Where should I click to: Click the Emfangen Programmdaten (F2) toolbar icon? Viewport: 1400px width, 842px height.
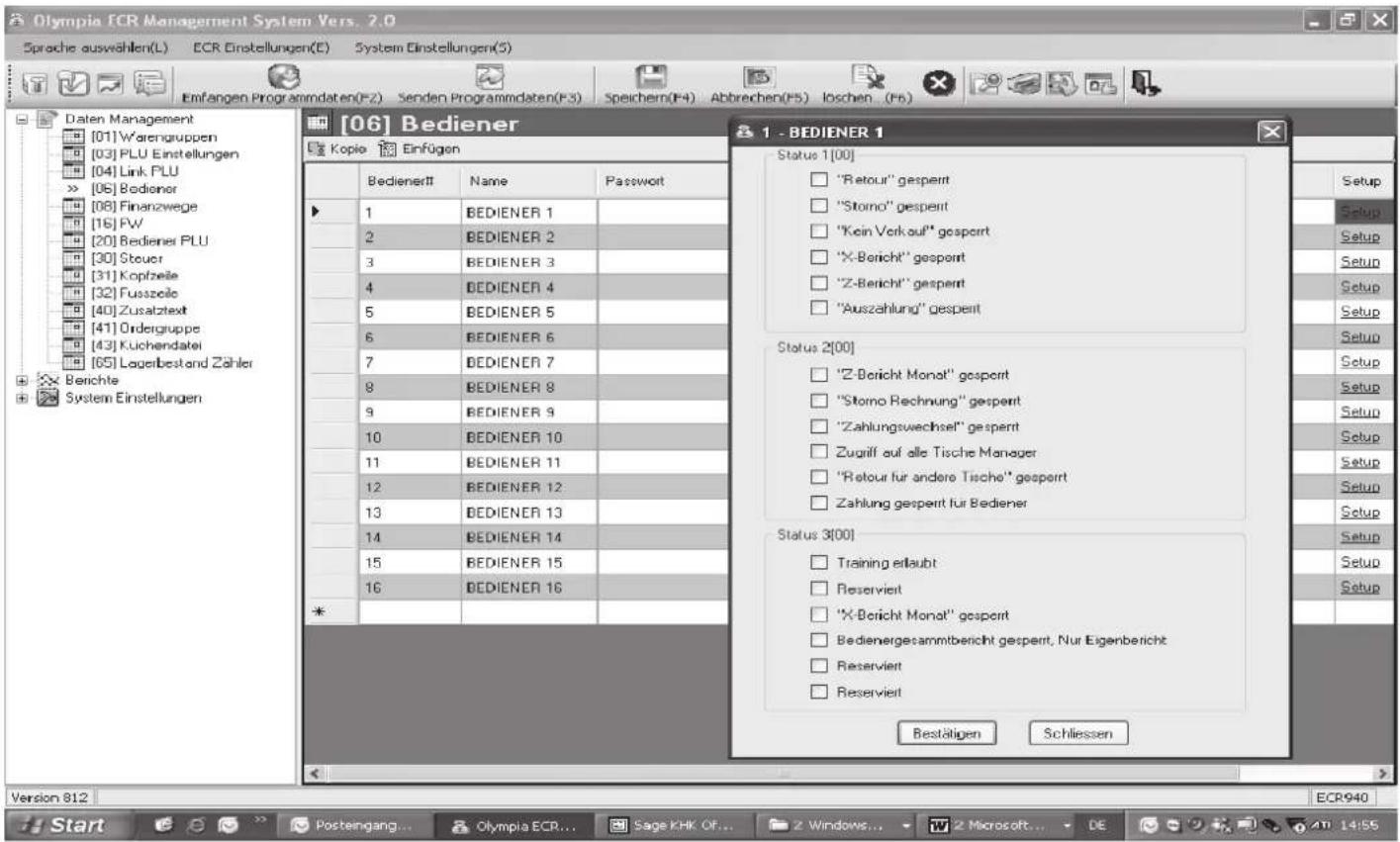pyautogui.click(x=284, y=77)
